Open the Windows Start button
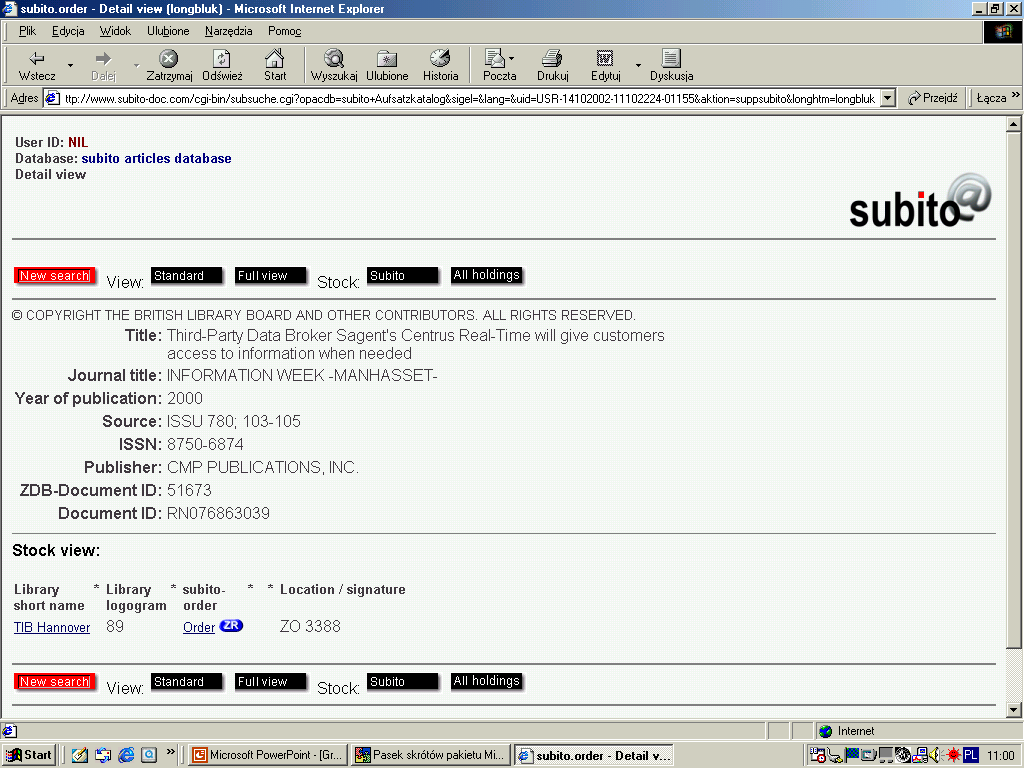The width and height of the screenshot is (1024, 768). (x=29, y=755)
